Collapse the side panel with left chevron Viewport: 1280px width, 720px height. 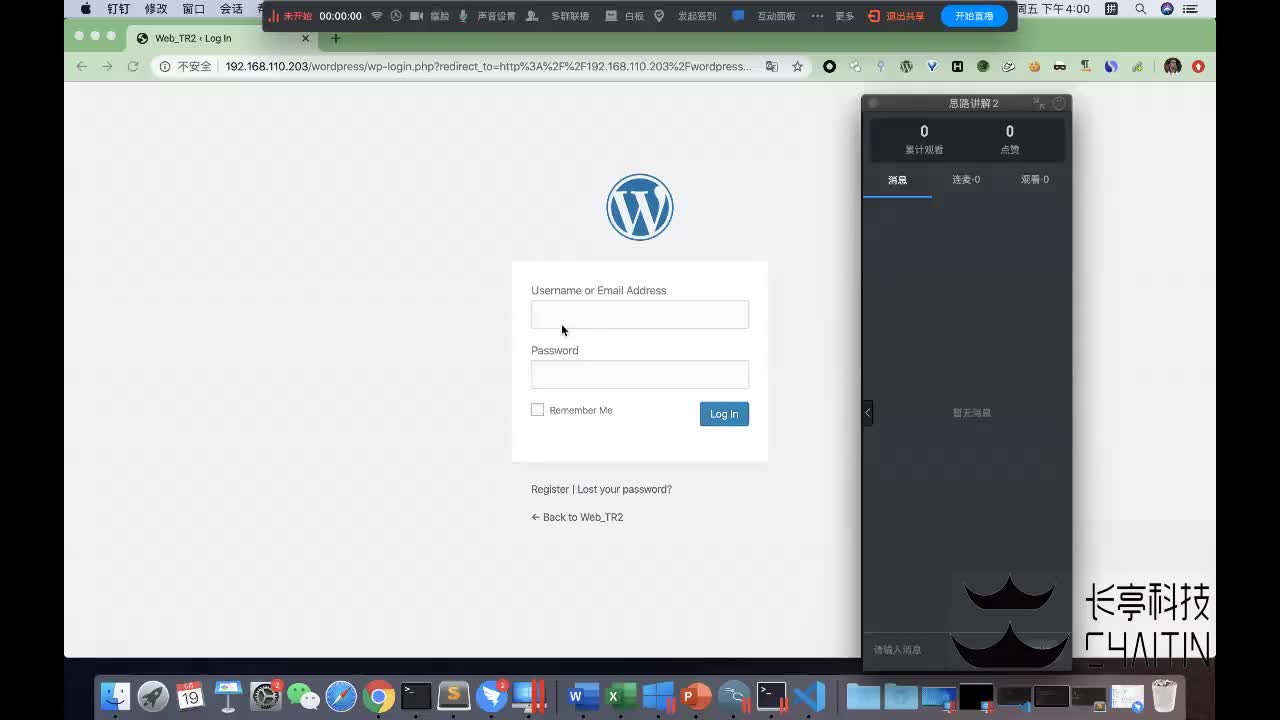tap(868, 412)
